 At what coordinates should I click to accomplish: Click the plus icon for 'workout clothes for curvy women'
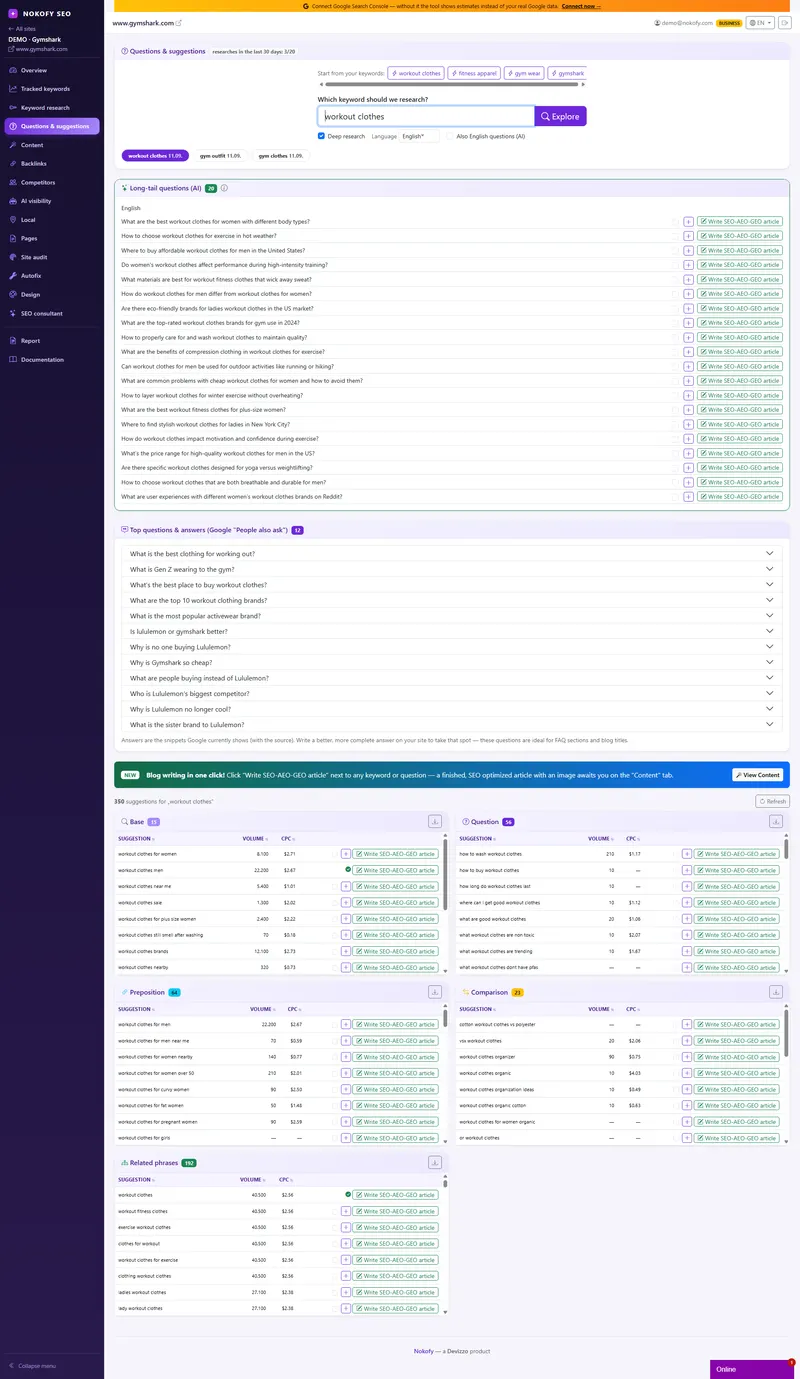(x=346, y=1089)
